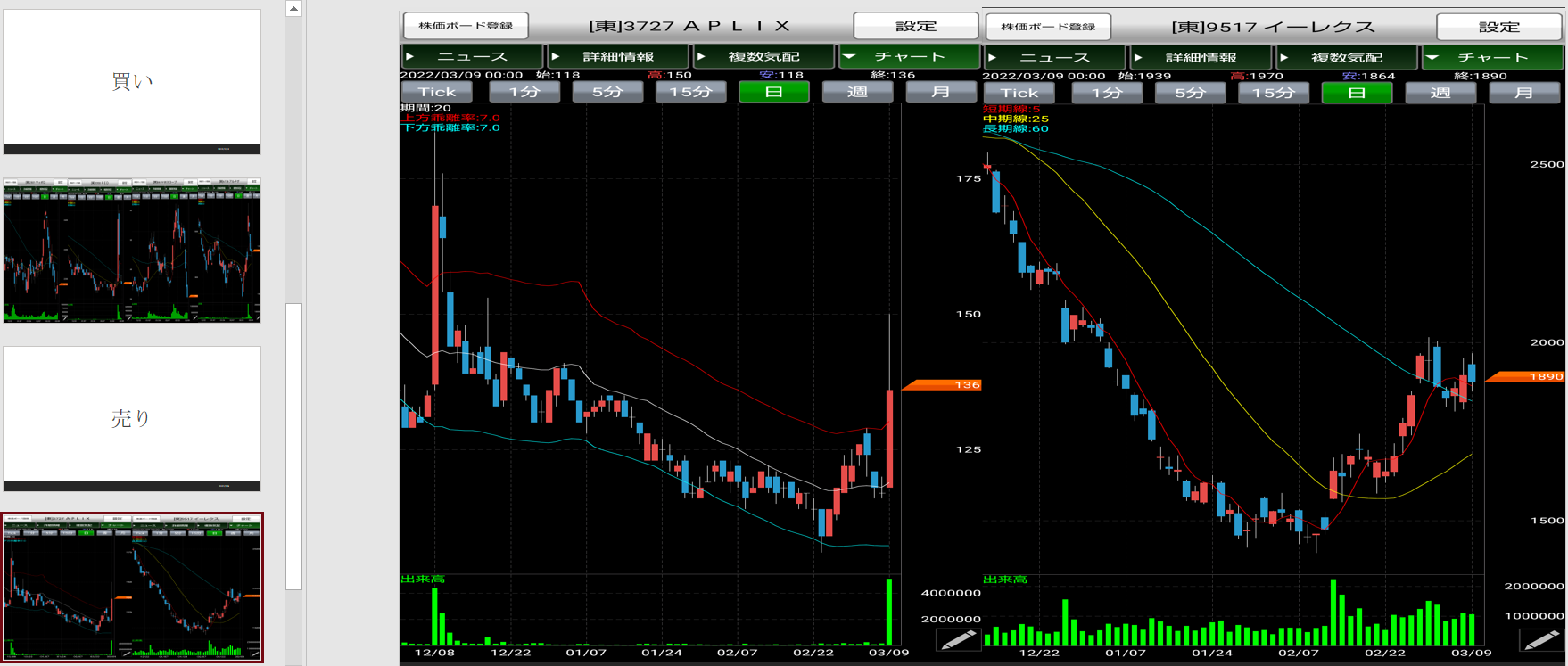Expand the ニュース section in APLIX panel

[x=472, y=57]
